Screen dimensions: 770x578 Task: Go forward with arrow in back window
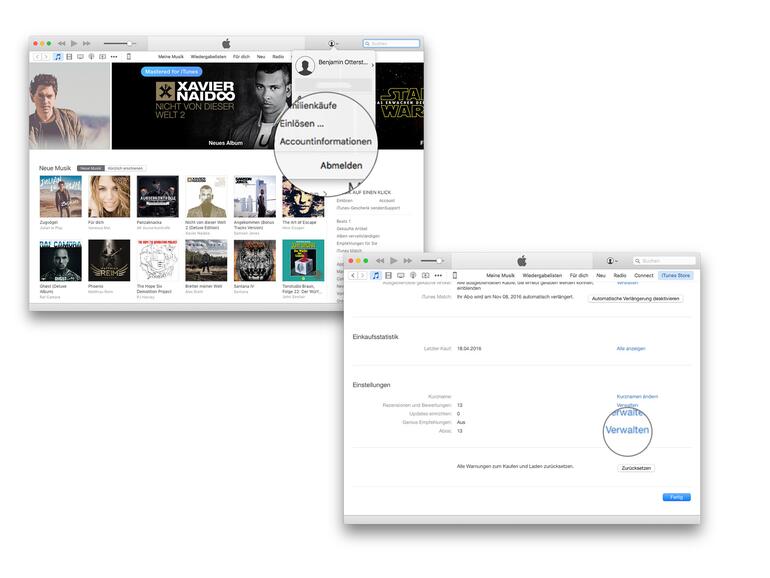(45, 57)
